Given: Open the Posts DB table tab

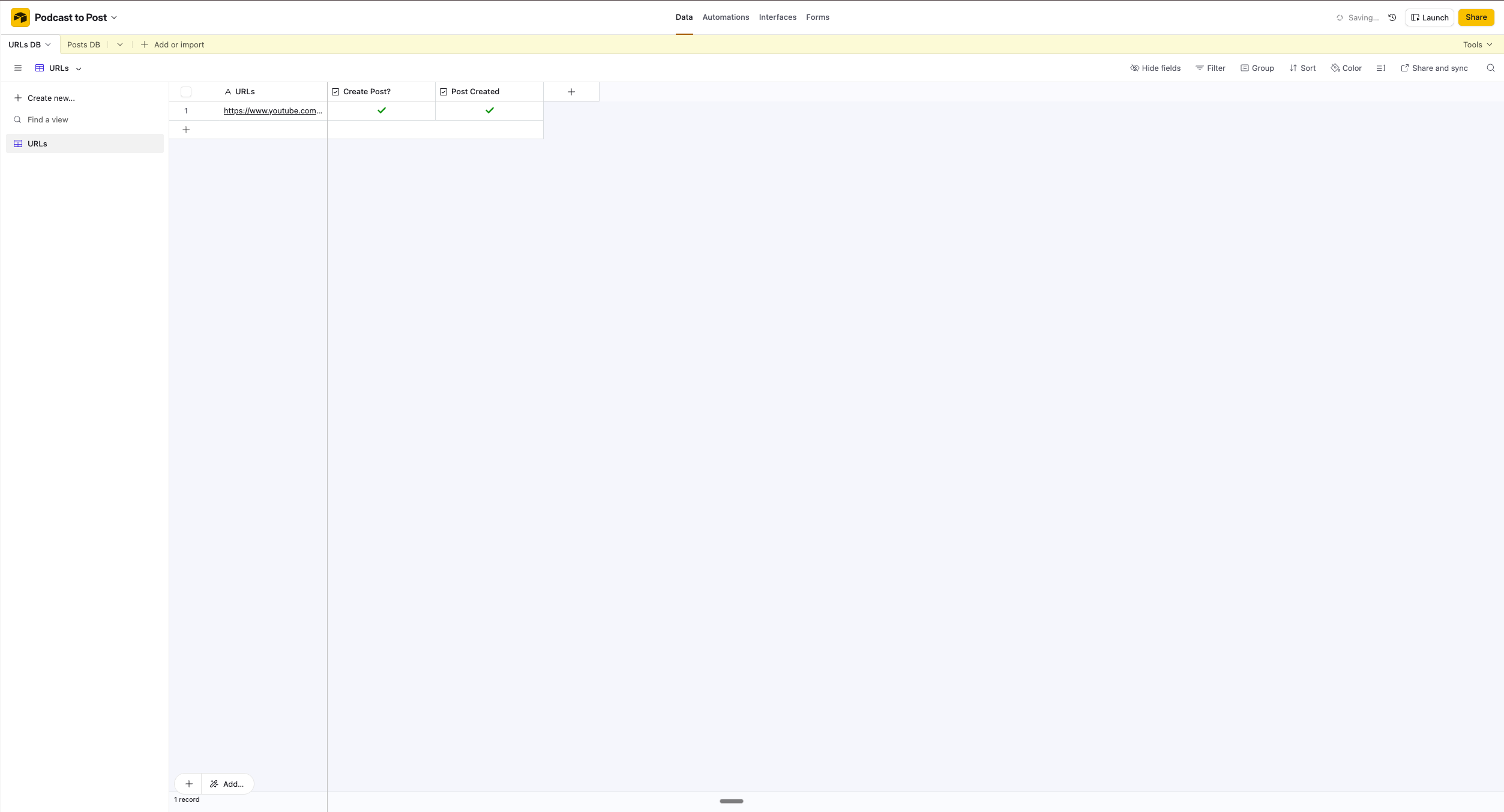Looking at the screenshot, I should (83, 44).
